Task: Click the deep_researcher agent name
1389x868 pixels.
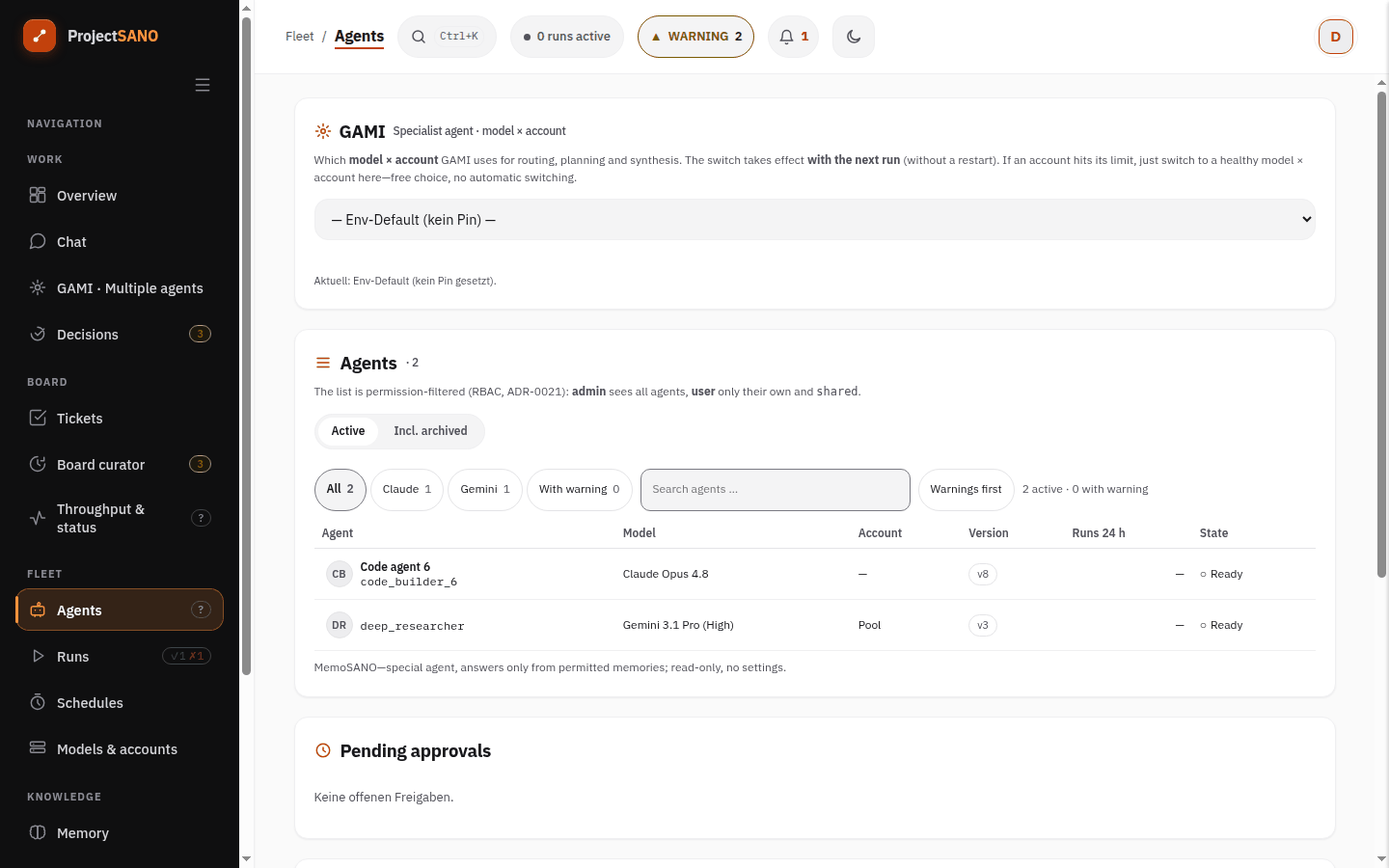Action: click(x=413, y=626)
